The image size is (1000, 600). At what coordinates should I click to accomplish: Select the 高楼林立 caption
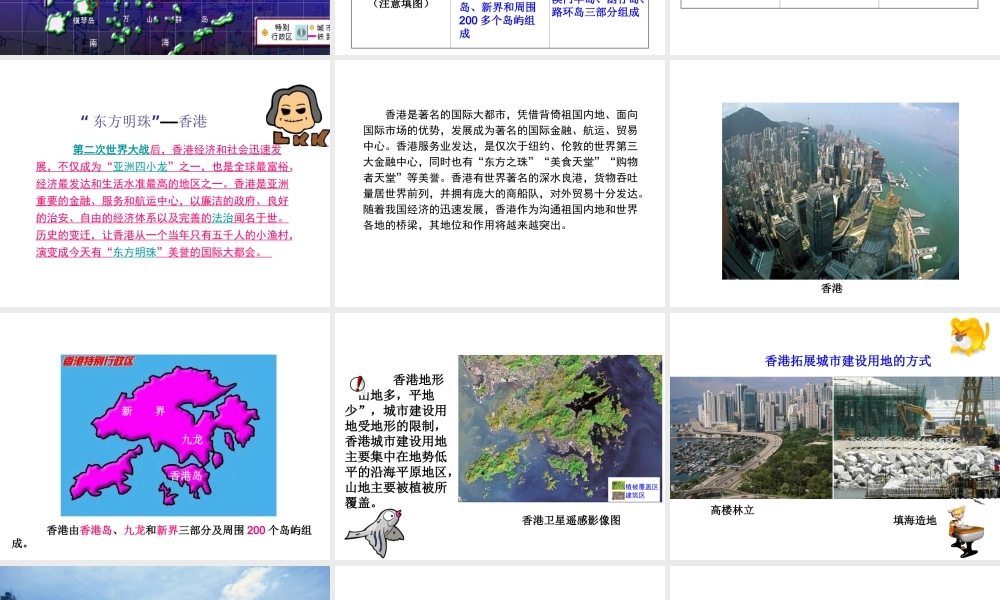(732, 510)
